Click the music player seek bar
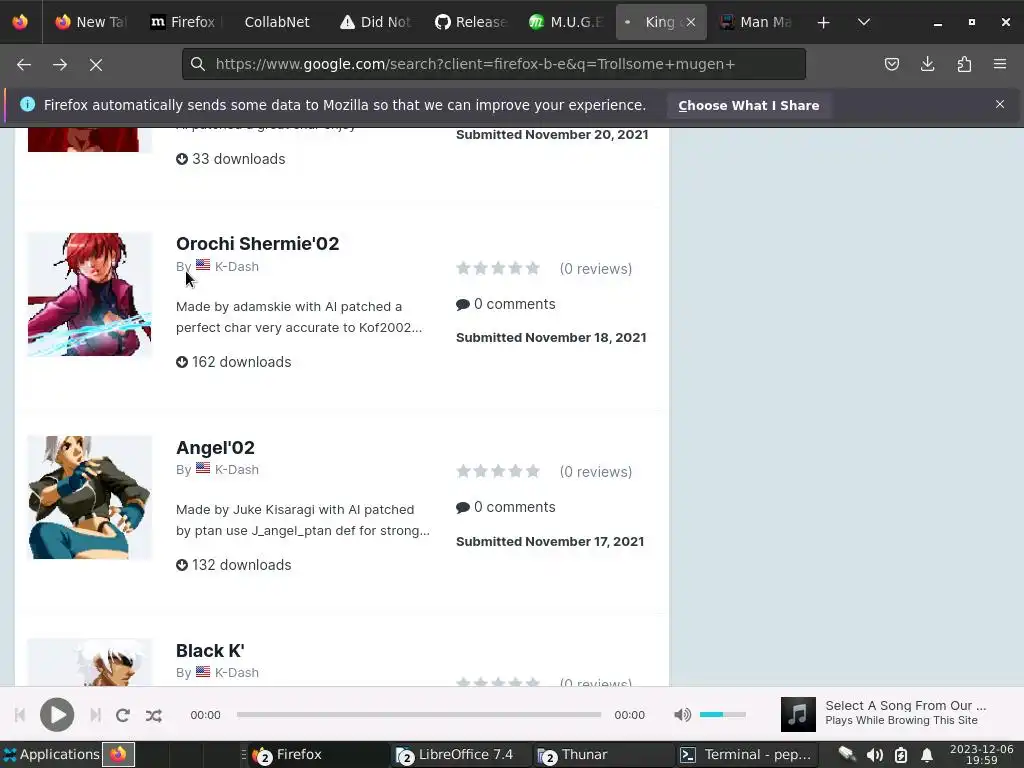The image size is (1024, 768). (419, 714)
